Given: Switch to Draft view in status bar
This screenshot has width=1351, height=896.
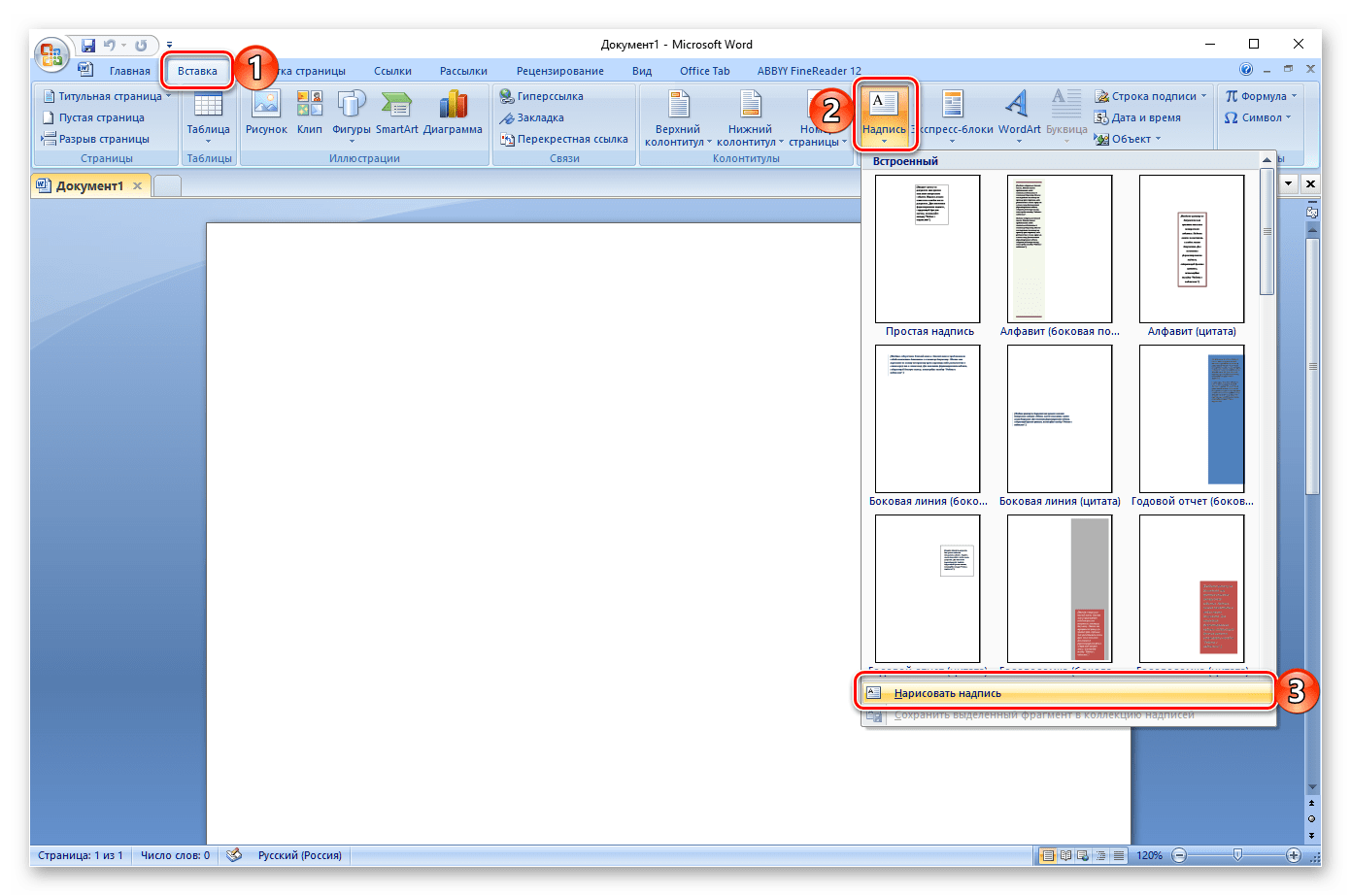Looking at the screenshot, I should 1119,855.
